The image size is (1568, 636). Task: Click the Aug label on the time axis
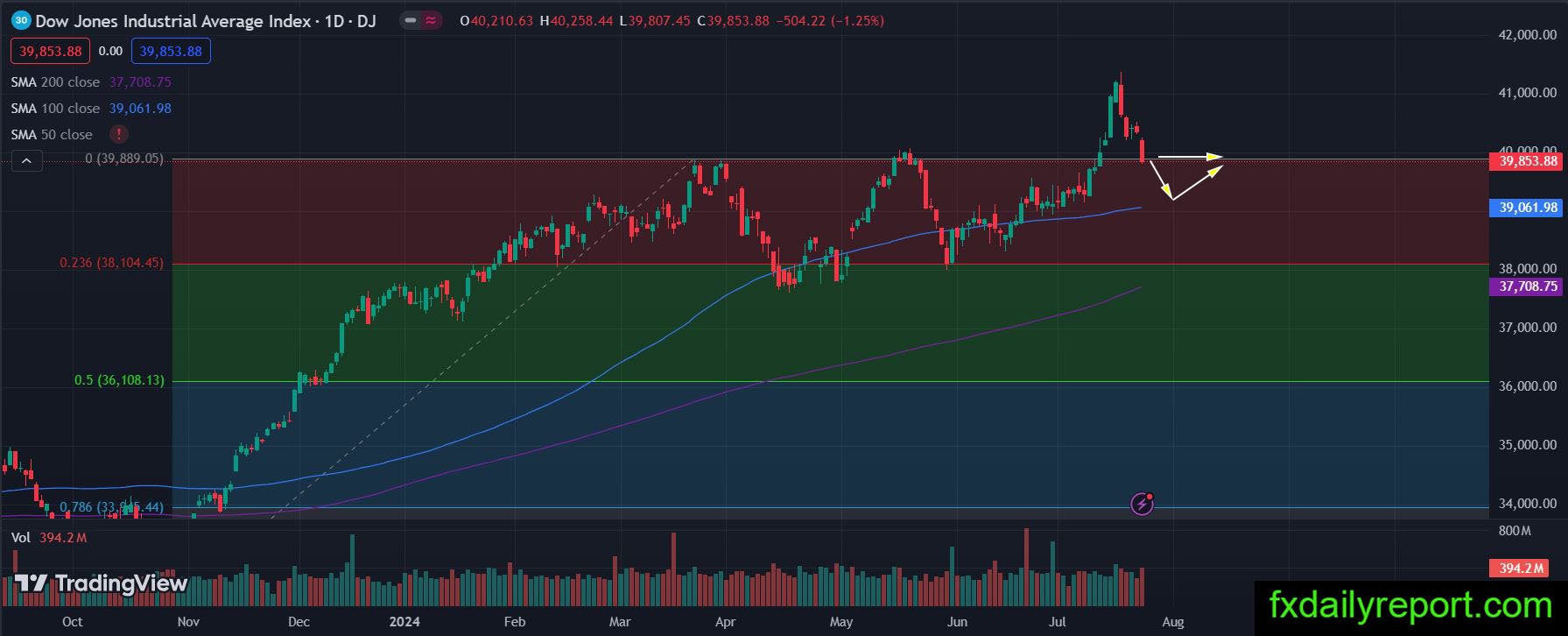tap(1173, 622)
